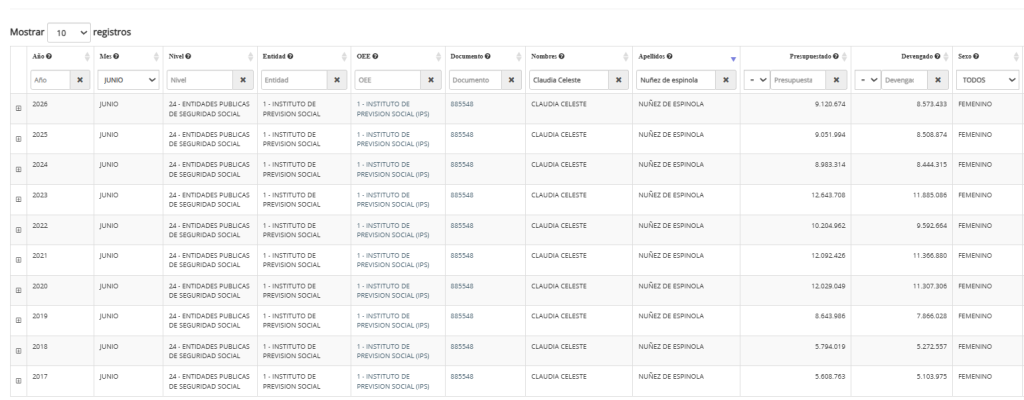Expand the 2019 row details
1024x400 pixels.
(18, 320)
